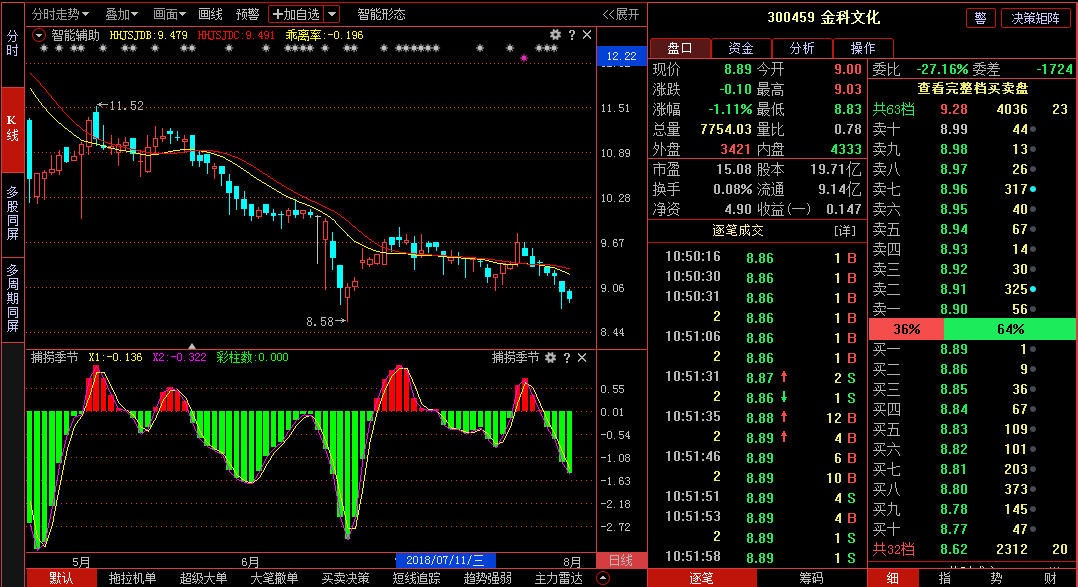Viewport: 1078px width, 587px height.
Task: Switch to 分析 tab
Action: 802,47
